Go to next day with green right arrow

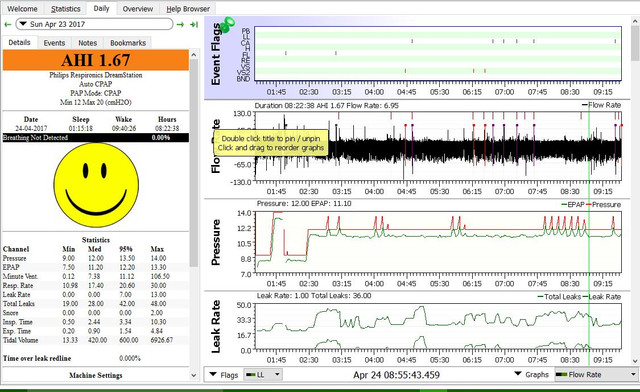[x=180, y=24]
